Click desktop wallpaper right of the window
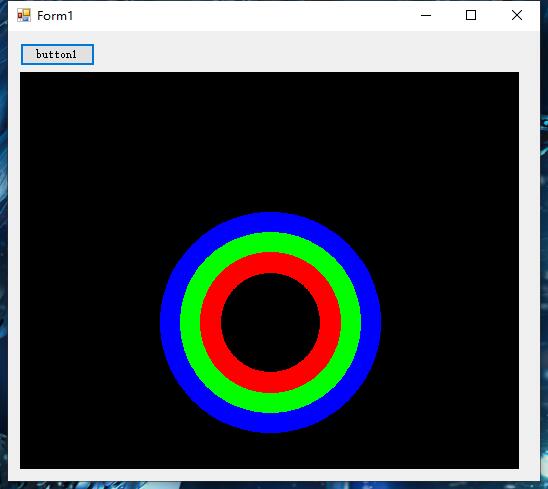 tap(544, 245)
